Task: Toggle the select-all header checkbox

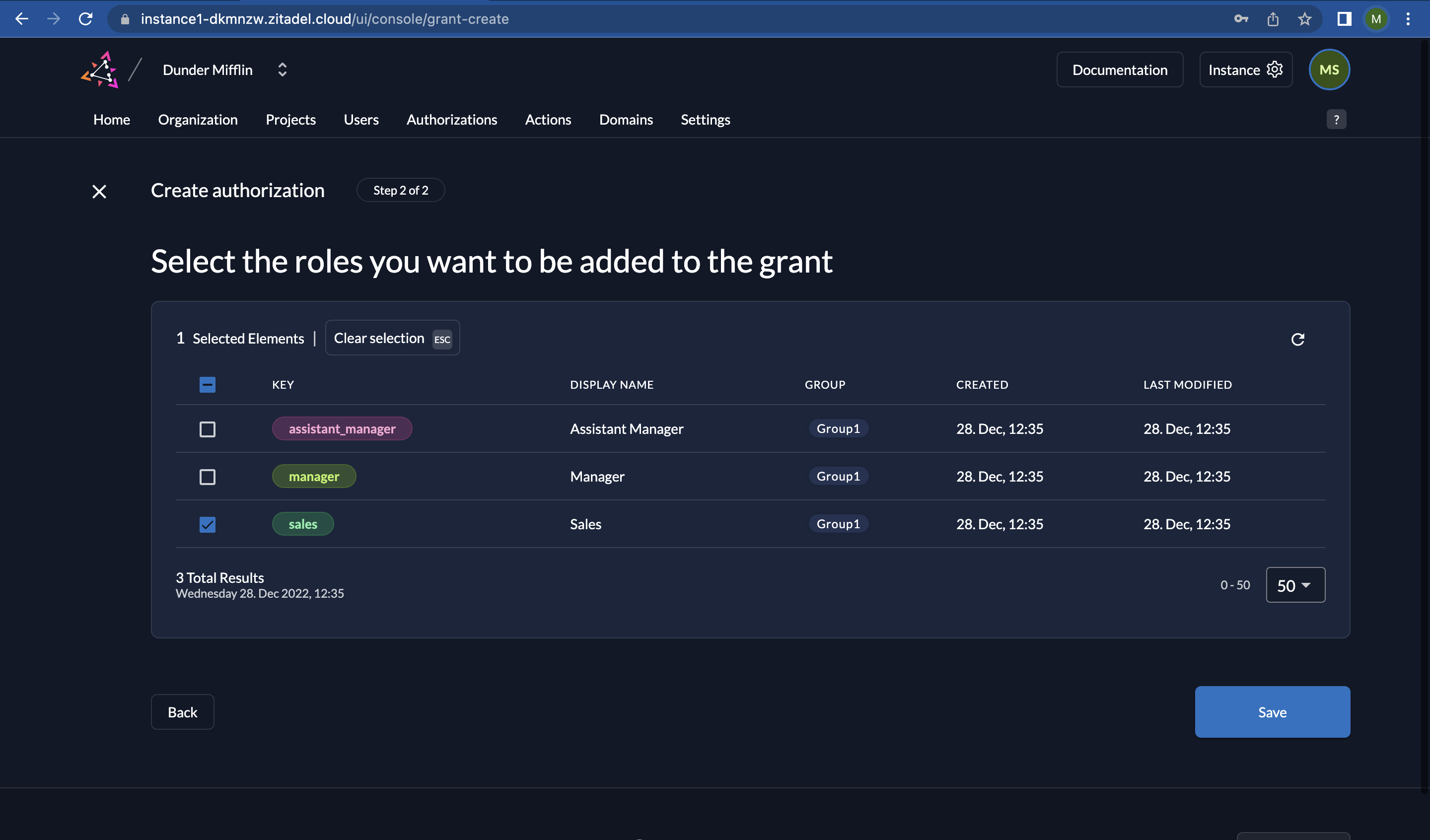Action: pos(207,385)
